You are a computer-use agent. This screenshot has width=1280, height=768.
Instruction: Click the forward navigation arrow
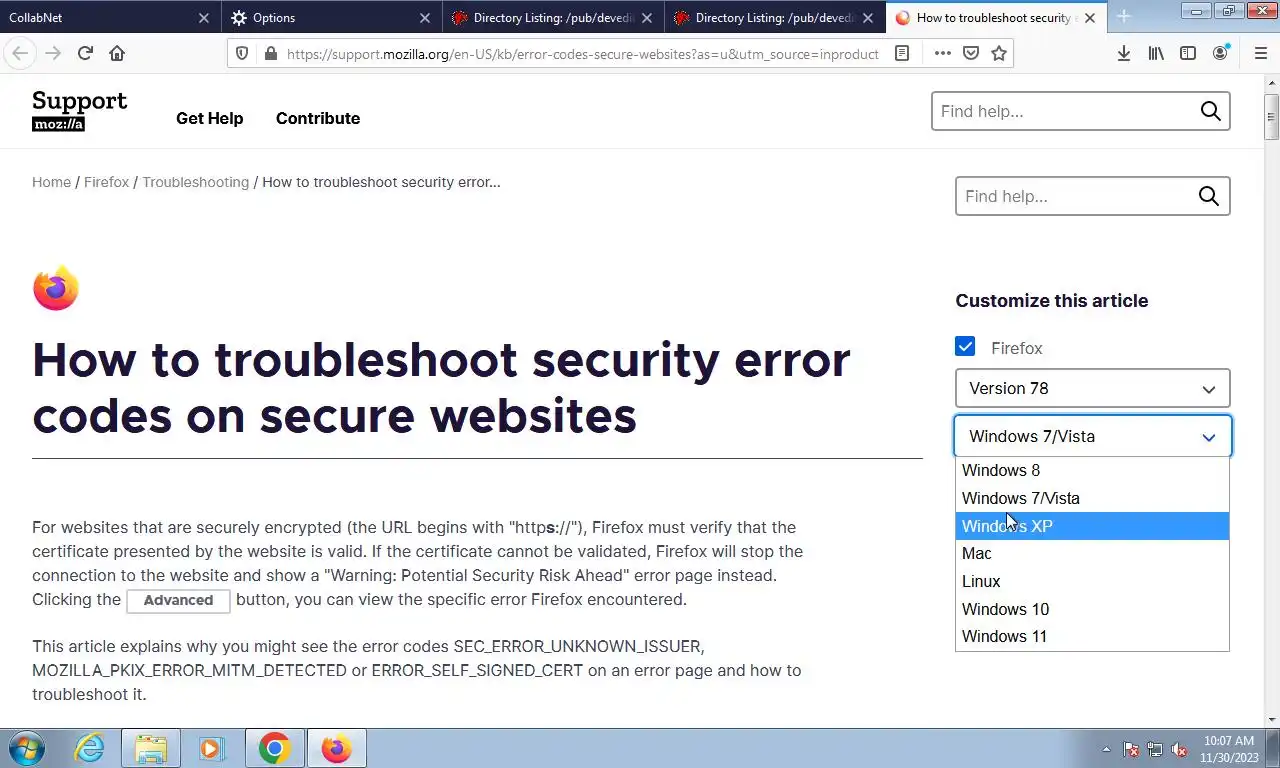coord(53,53)
